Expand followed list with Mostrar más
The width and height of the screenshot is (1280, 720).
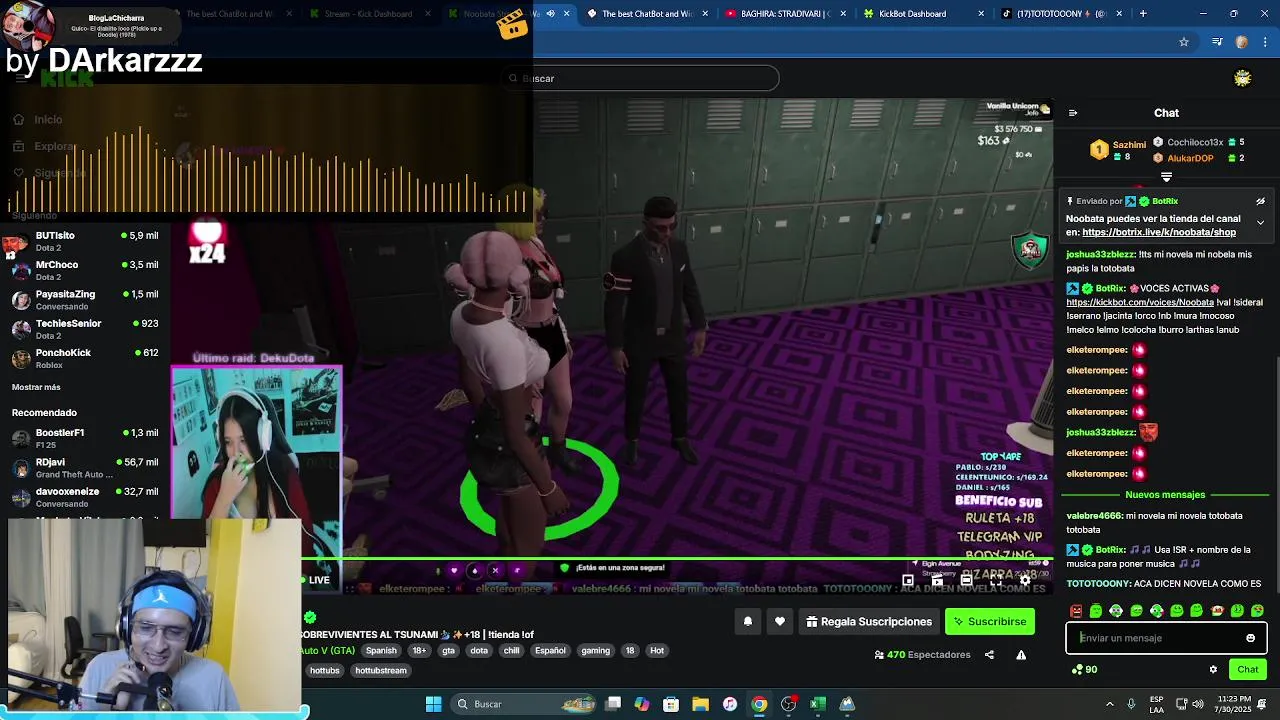(36, 387)
